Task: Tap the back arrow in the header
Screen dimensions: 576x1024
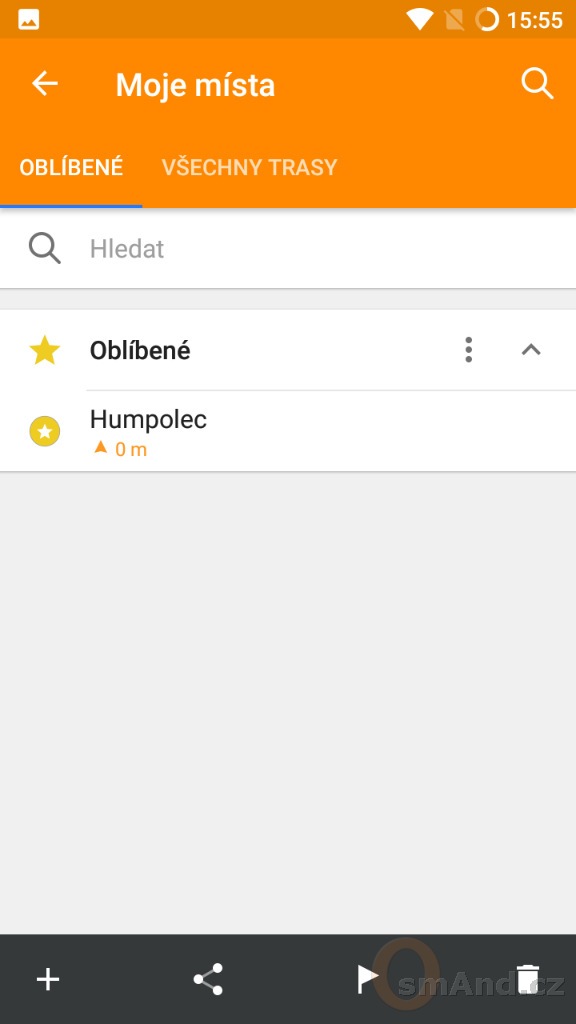Action: tap(45, 84)
